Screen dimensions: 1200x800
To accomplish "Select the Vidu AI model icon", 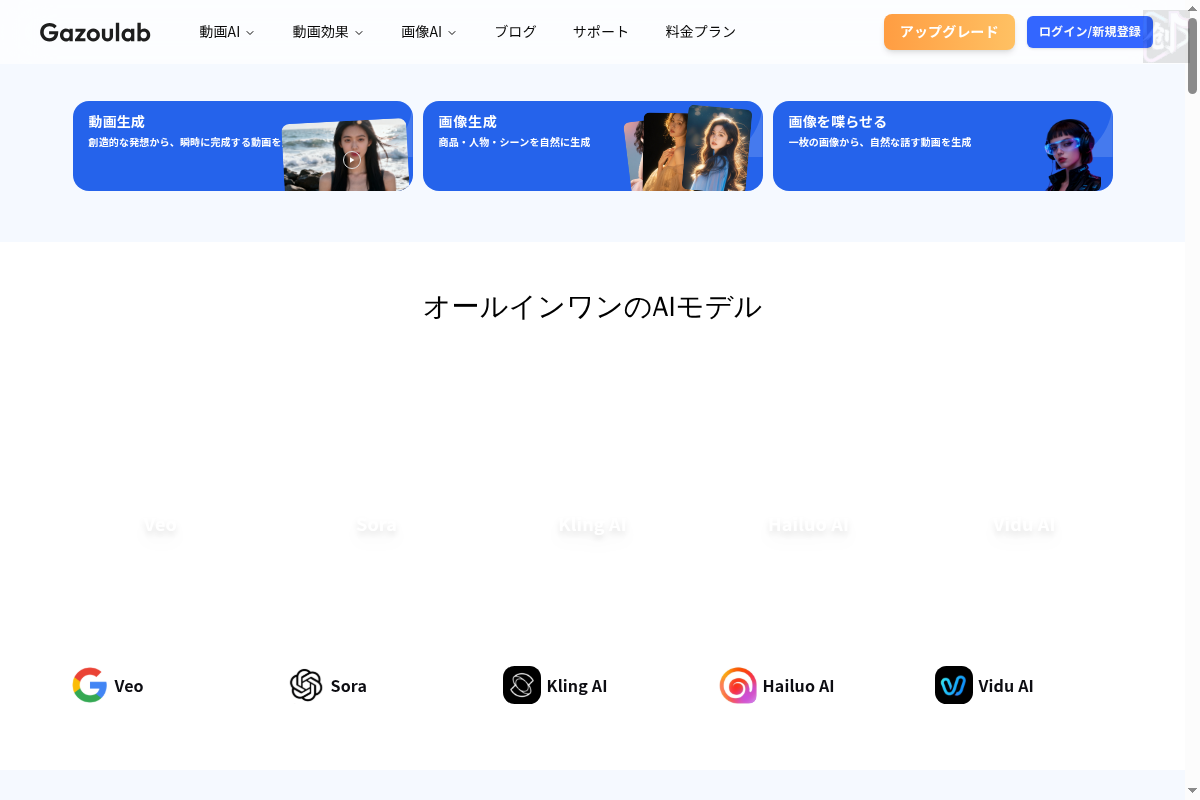I will [x=953, y=685].
